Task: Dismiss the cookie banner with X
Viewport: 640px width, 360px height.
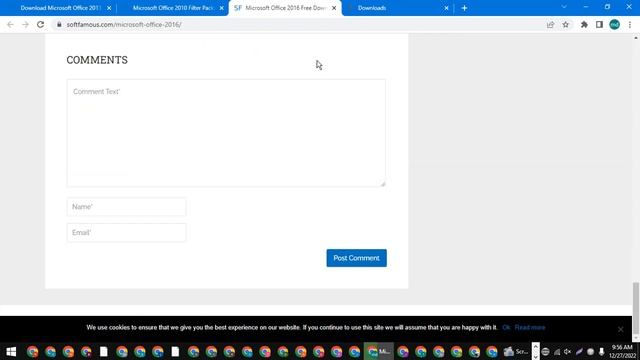Action: pos(620,329)
